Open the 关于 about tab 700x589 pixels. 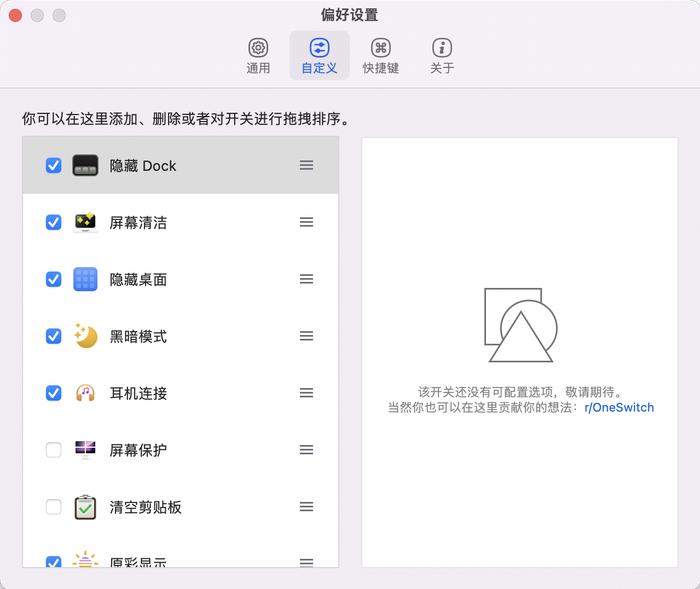tap(442, 56)
